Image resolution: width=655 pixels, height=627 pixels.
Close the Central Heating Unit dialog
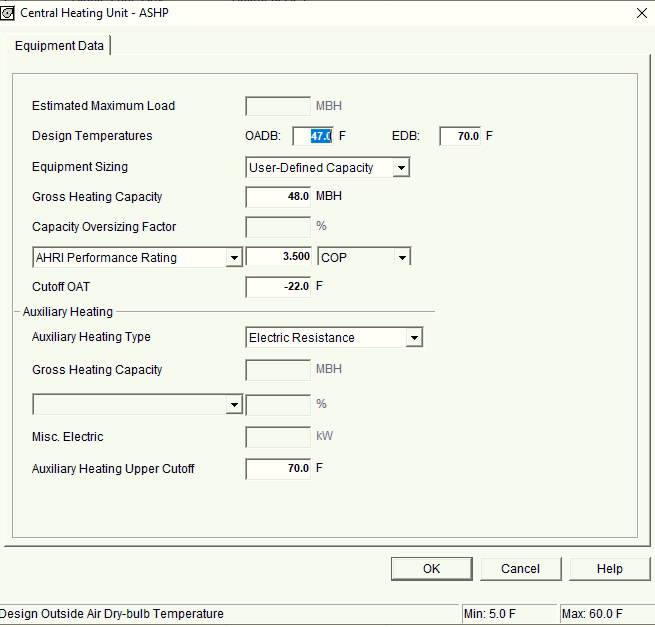coord(641,13)
